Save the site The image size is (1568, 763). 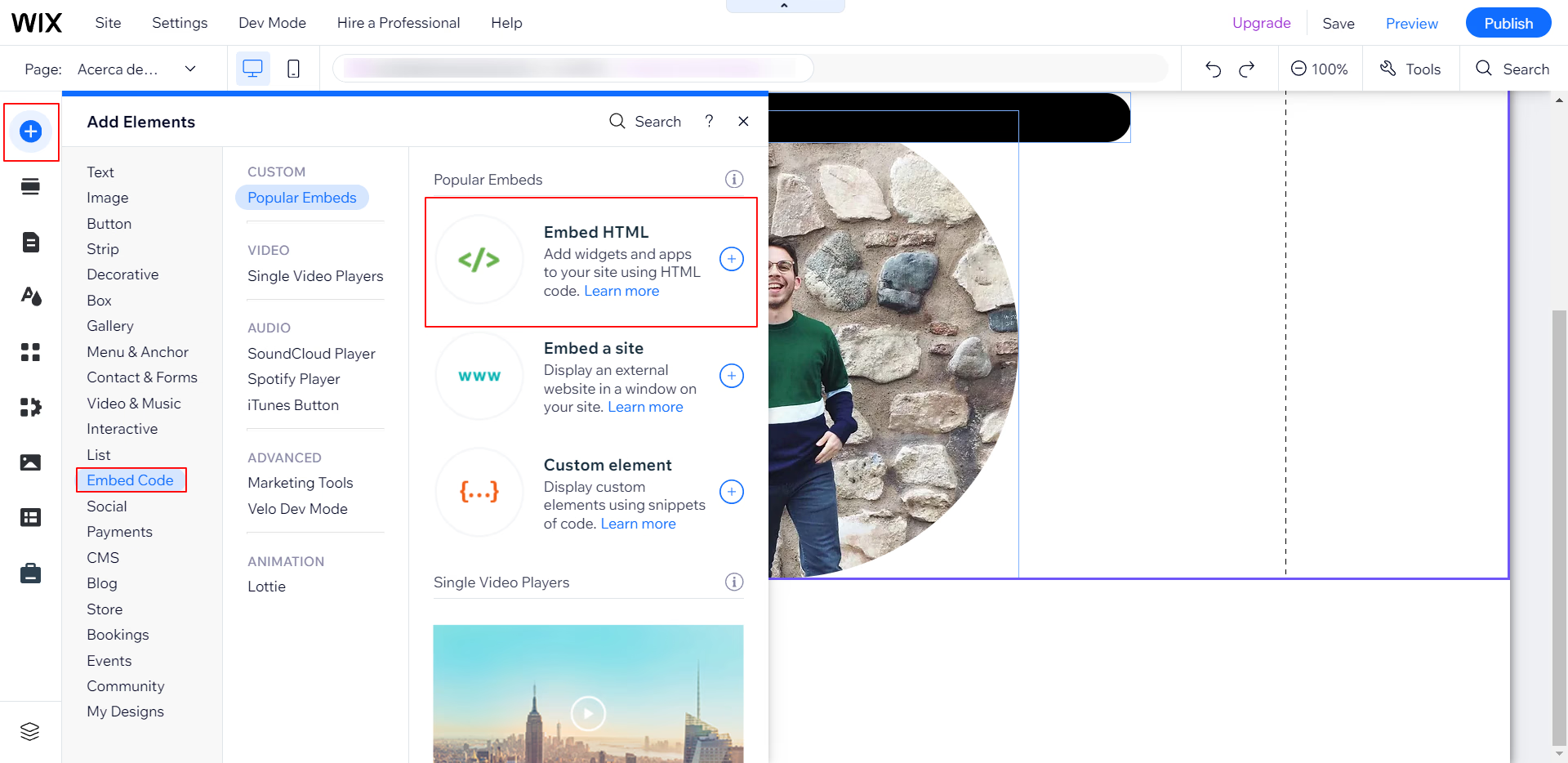(x=1339, y=24)
